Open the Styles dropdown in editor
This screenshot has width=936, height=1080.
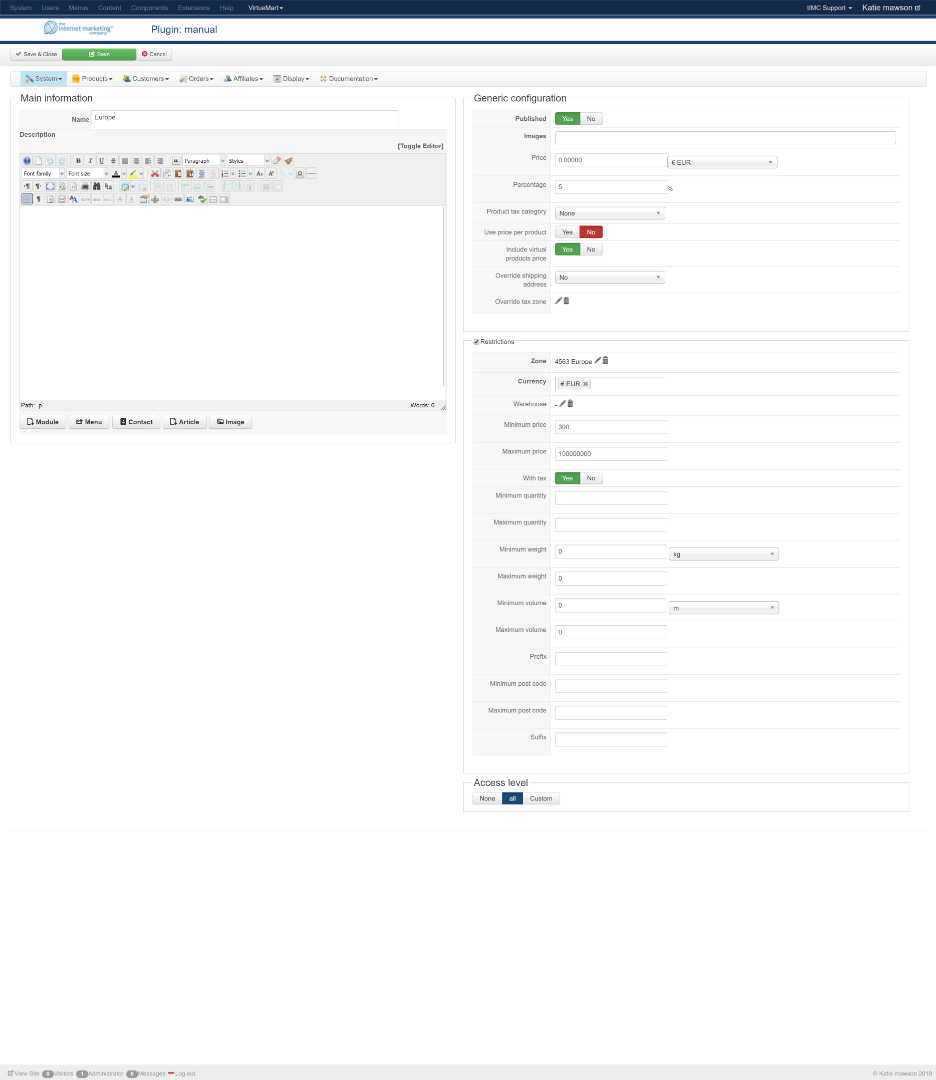tap(248, 160)
